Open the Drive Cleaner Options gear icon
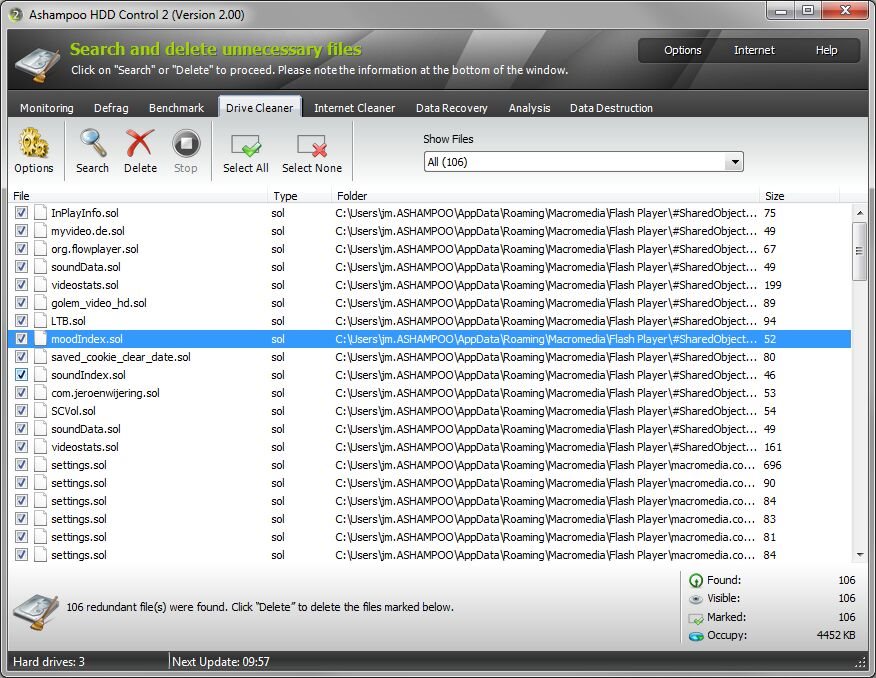Image resolution: width=876 pixels, height=678 pixels. pos(34,143)
